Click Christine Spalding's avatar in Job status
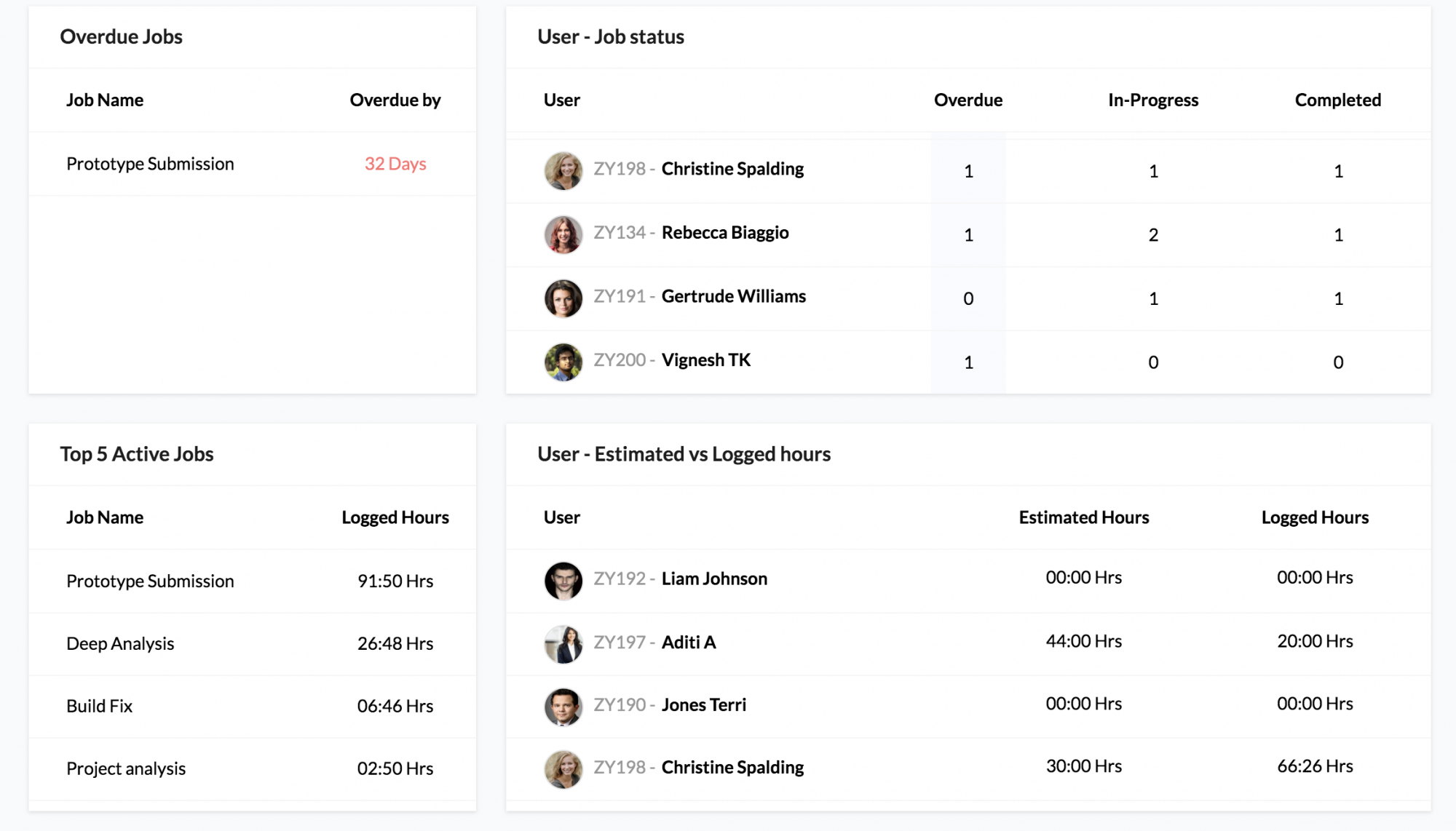Image resolution: width=1456 pixels, height=831 pixels. click(563, 171)
